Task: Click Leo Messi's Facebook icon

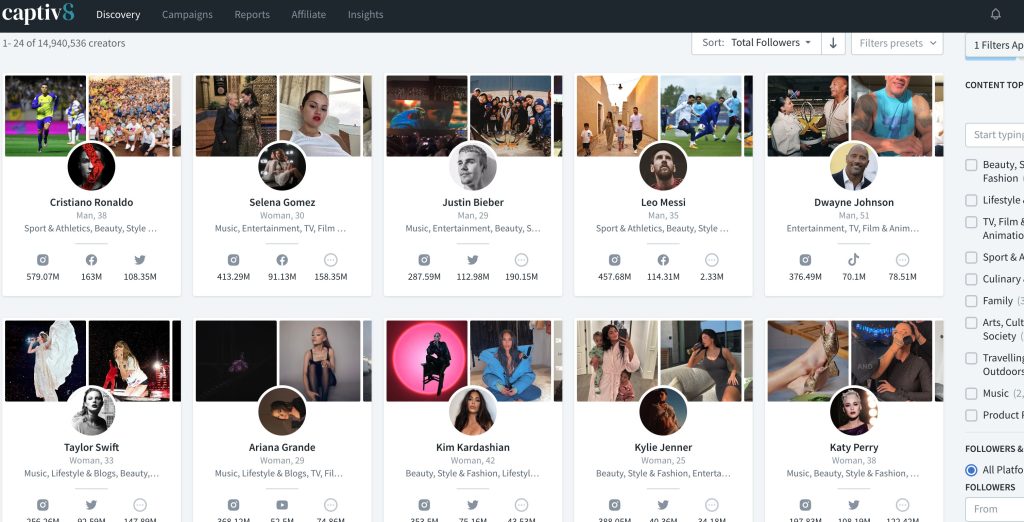Action: pos(664,260)
